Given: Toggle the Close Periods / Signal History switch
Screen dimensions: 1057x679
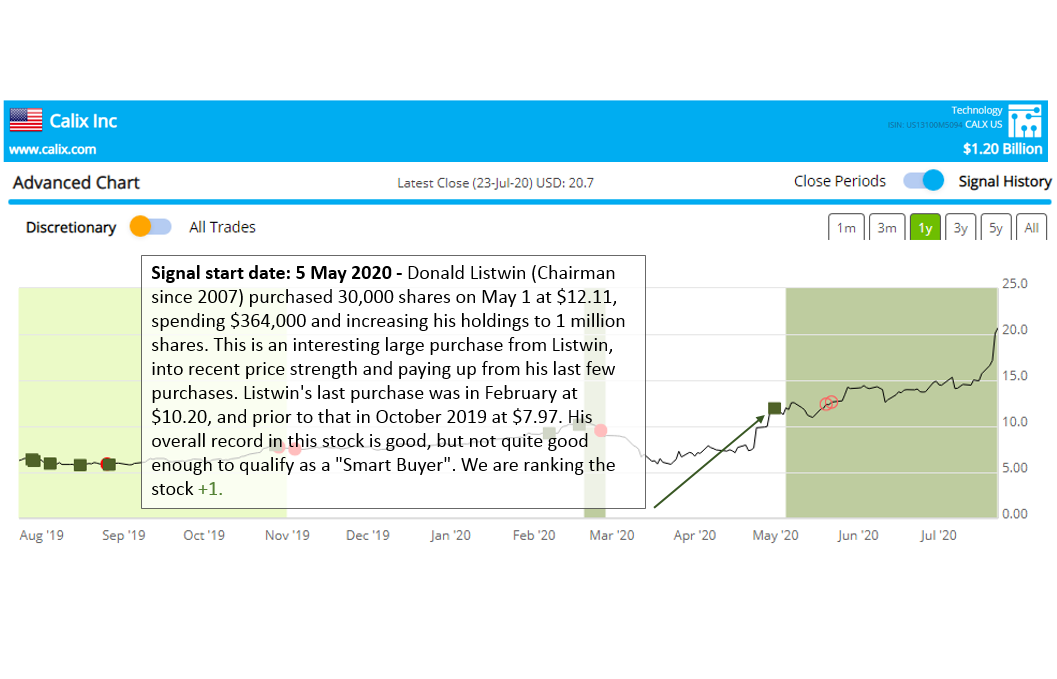Looking at the screenshot, I should click(x=923, y=181).
